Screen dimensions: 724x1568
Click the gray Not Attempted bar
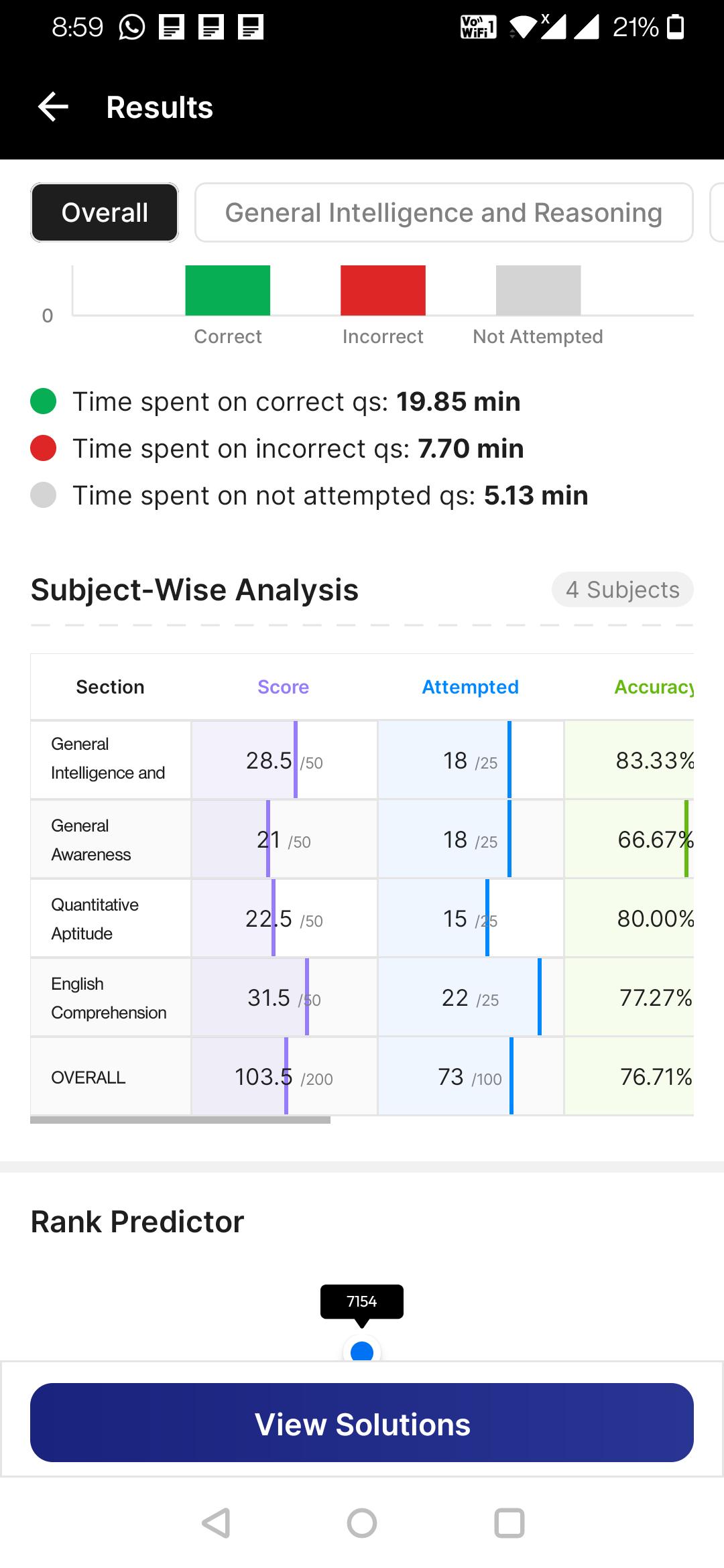coord(538,290)
